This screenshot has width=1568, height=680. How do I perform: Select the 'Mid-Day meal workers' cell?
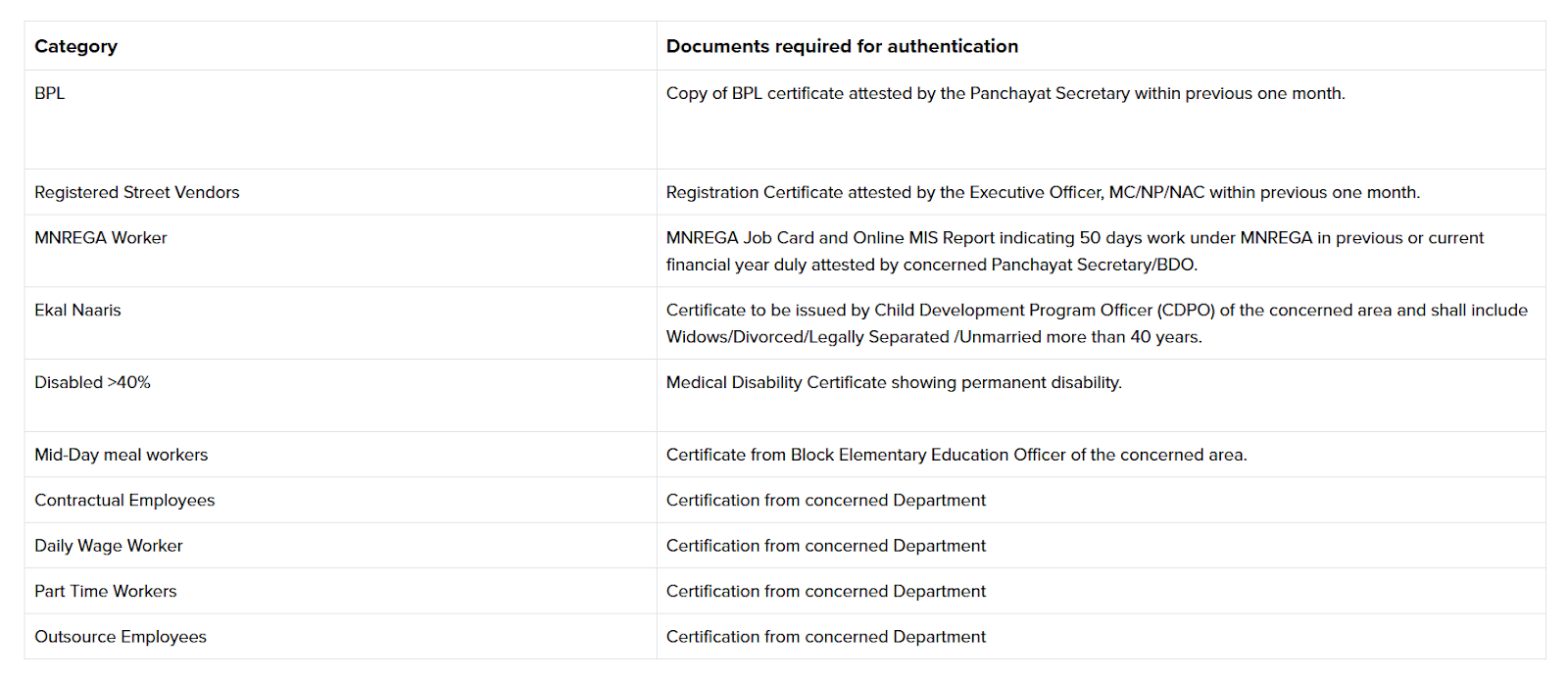(x=121, y=455)
